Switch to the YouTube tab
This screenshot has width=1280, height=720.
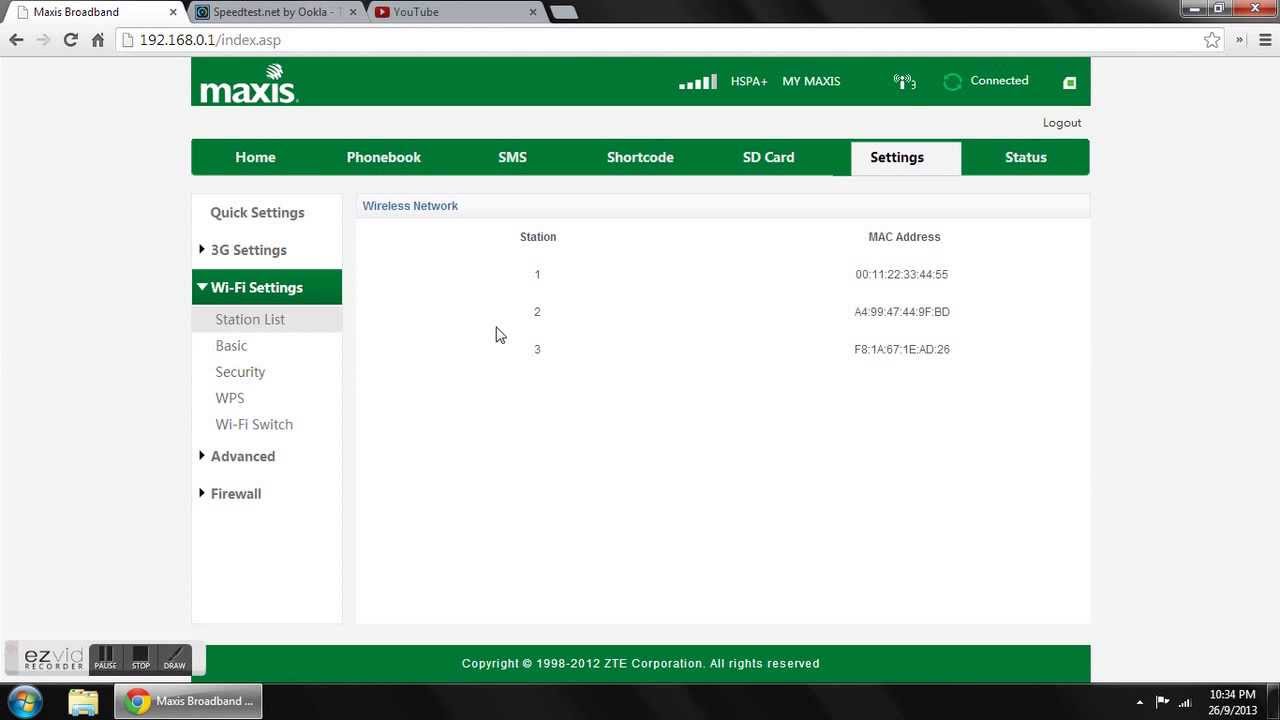455,12
